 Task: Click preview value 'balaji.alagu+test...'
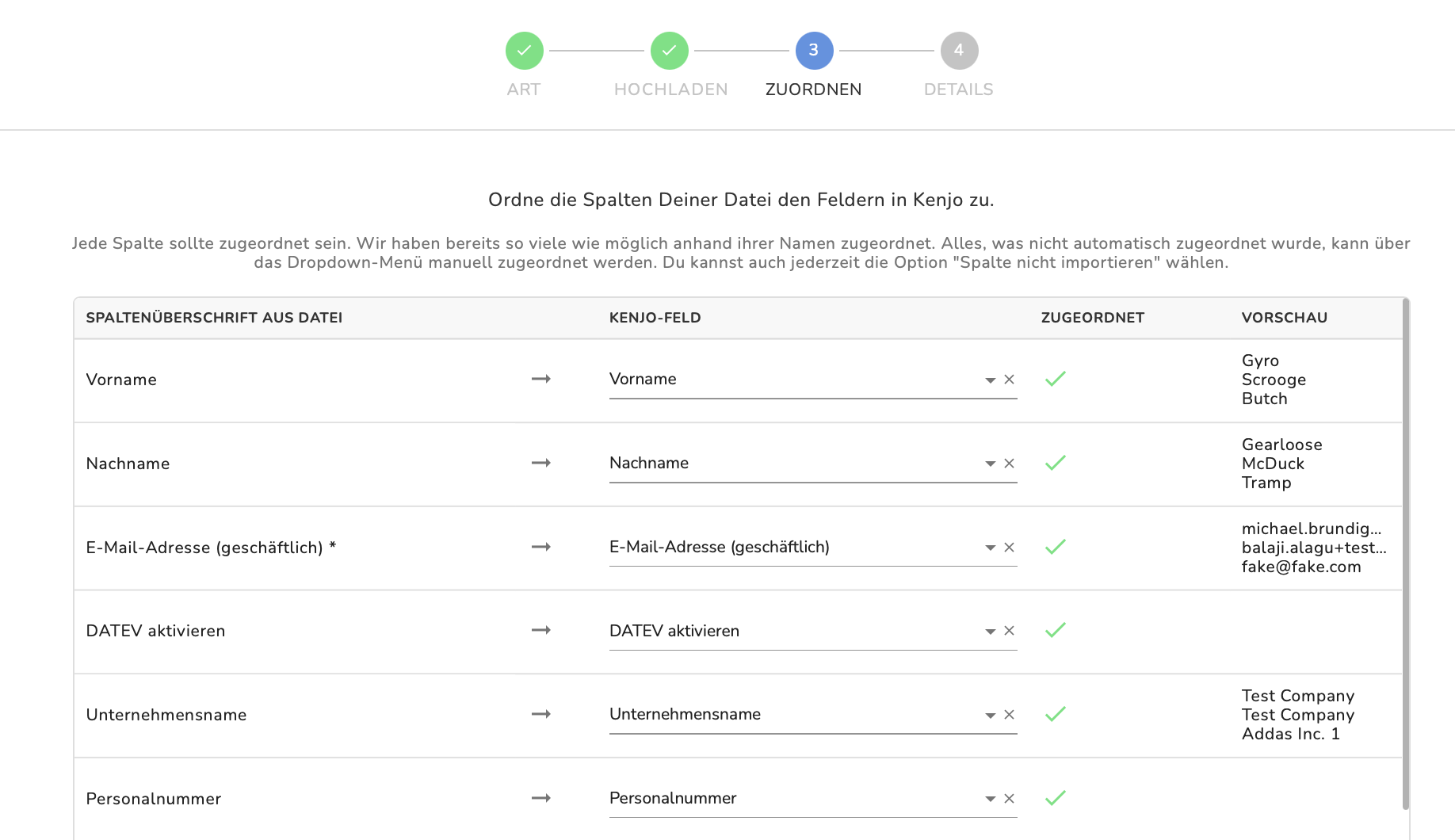(1314, 548)
